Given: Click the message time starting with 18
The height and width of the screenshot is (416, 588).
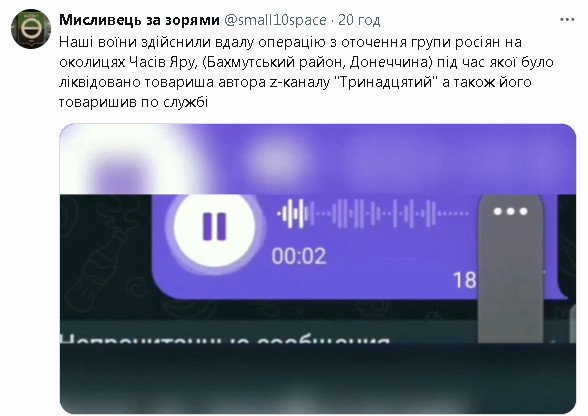Looking at the screenshot, I should [465, 280].
